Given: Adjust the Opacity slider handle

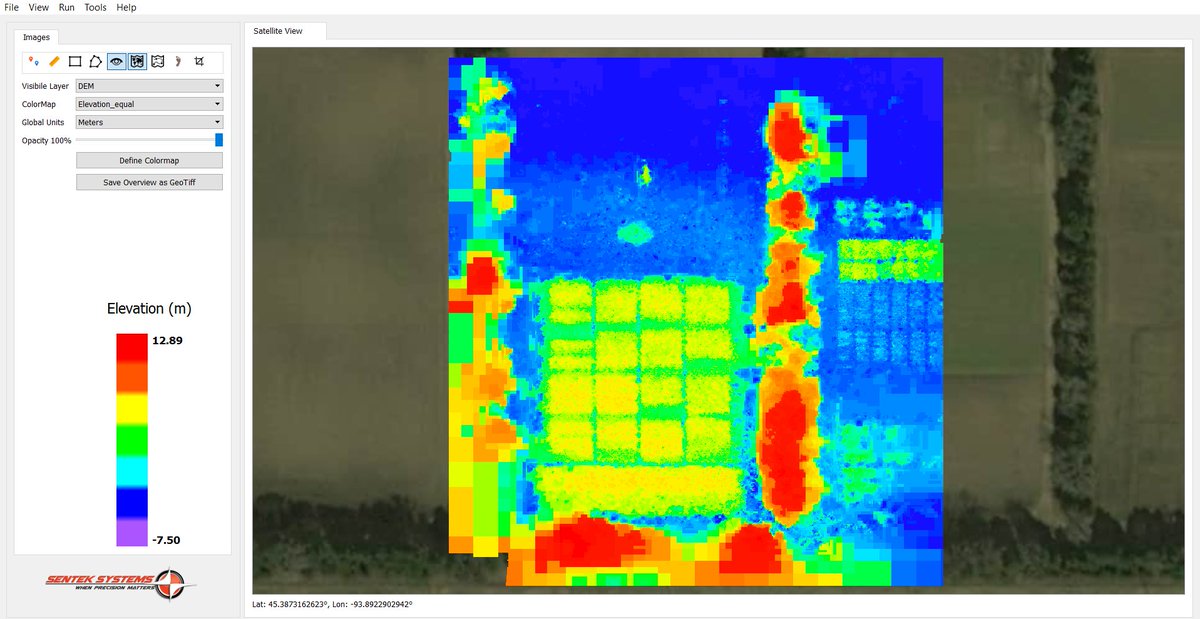Looking at the screenshot, I should [x=218, y=140].
